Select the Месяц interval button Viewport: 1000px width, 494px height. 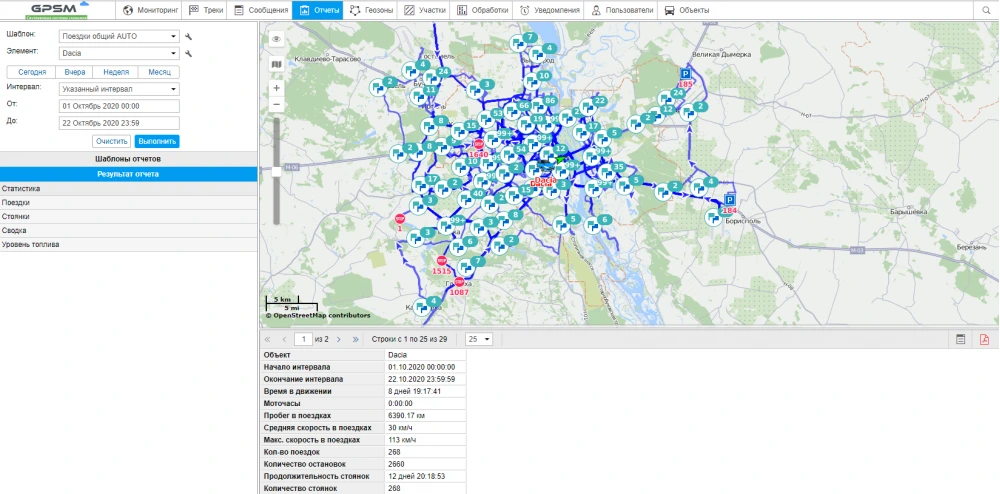point(159,72)
